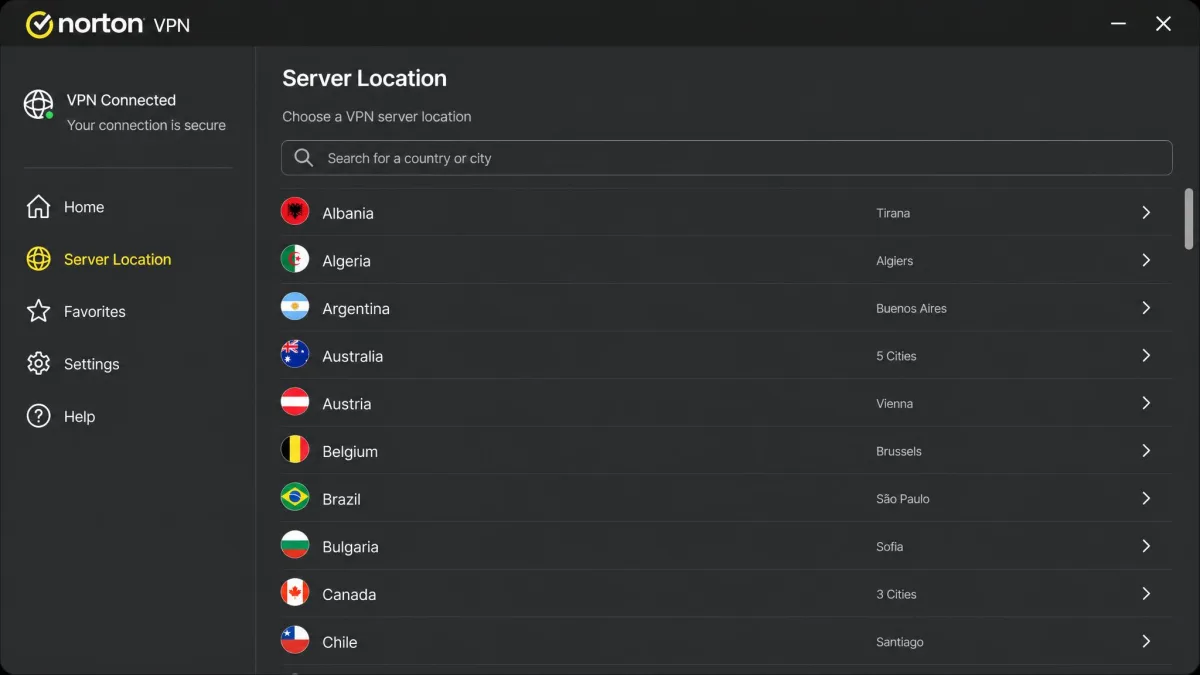Click the Vienna city label
Image resolution: width=1200 pixels, height=675 pixels.
(x=894, y=404)
